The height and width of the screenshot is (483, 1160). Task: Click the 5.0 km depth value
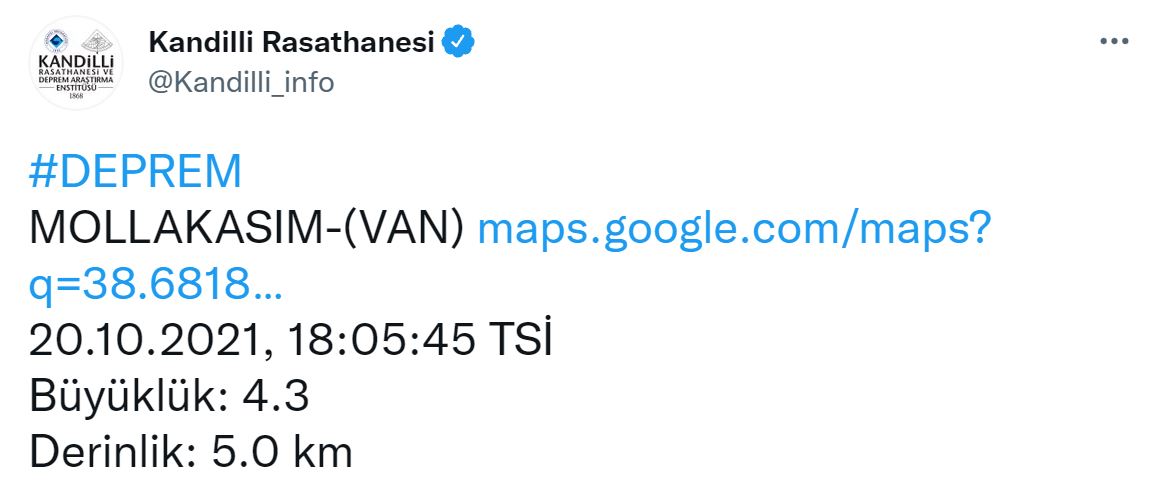(282, 452)
